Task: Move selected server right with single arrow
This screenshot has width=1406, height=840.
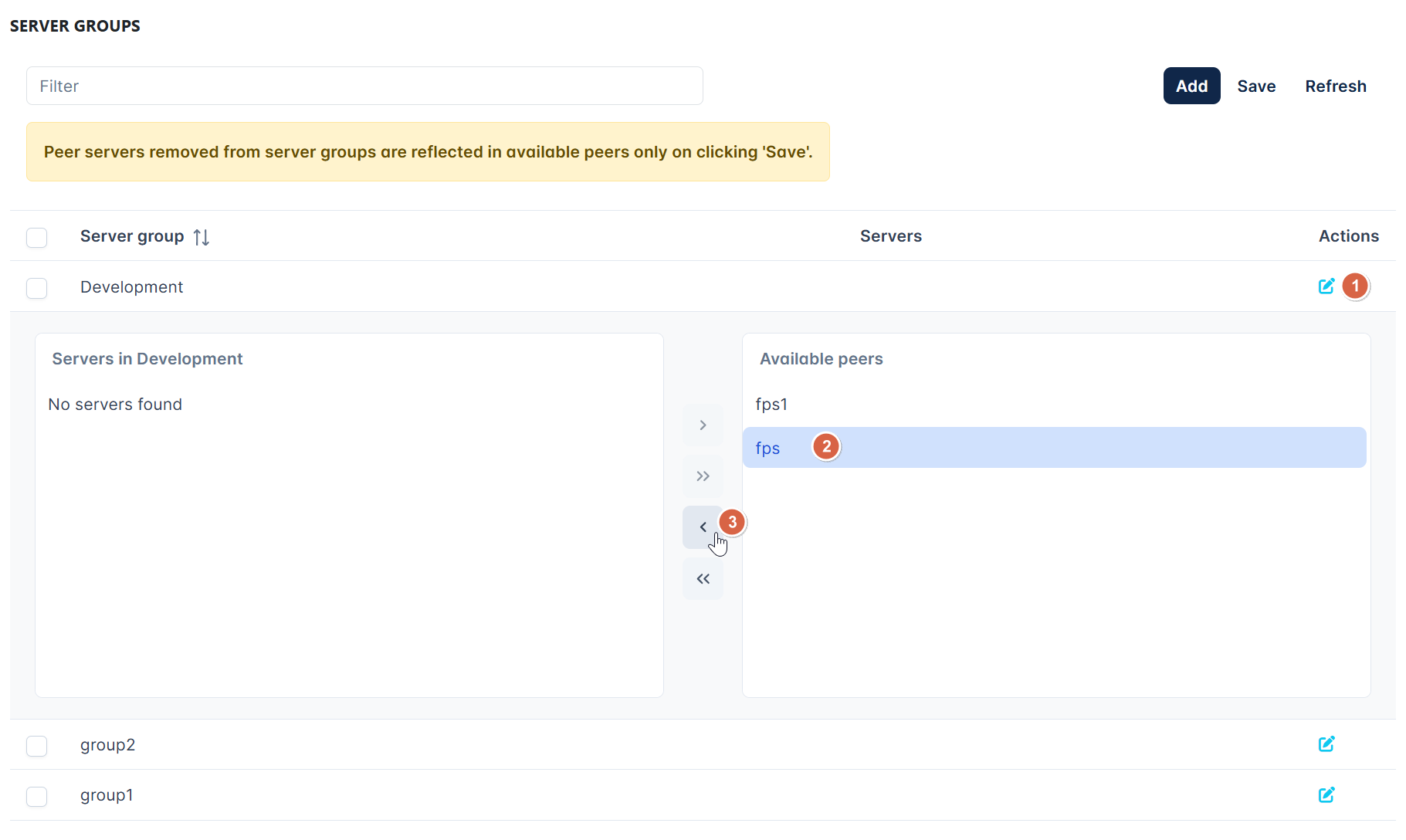Action: [x=703, y=425]
